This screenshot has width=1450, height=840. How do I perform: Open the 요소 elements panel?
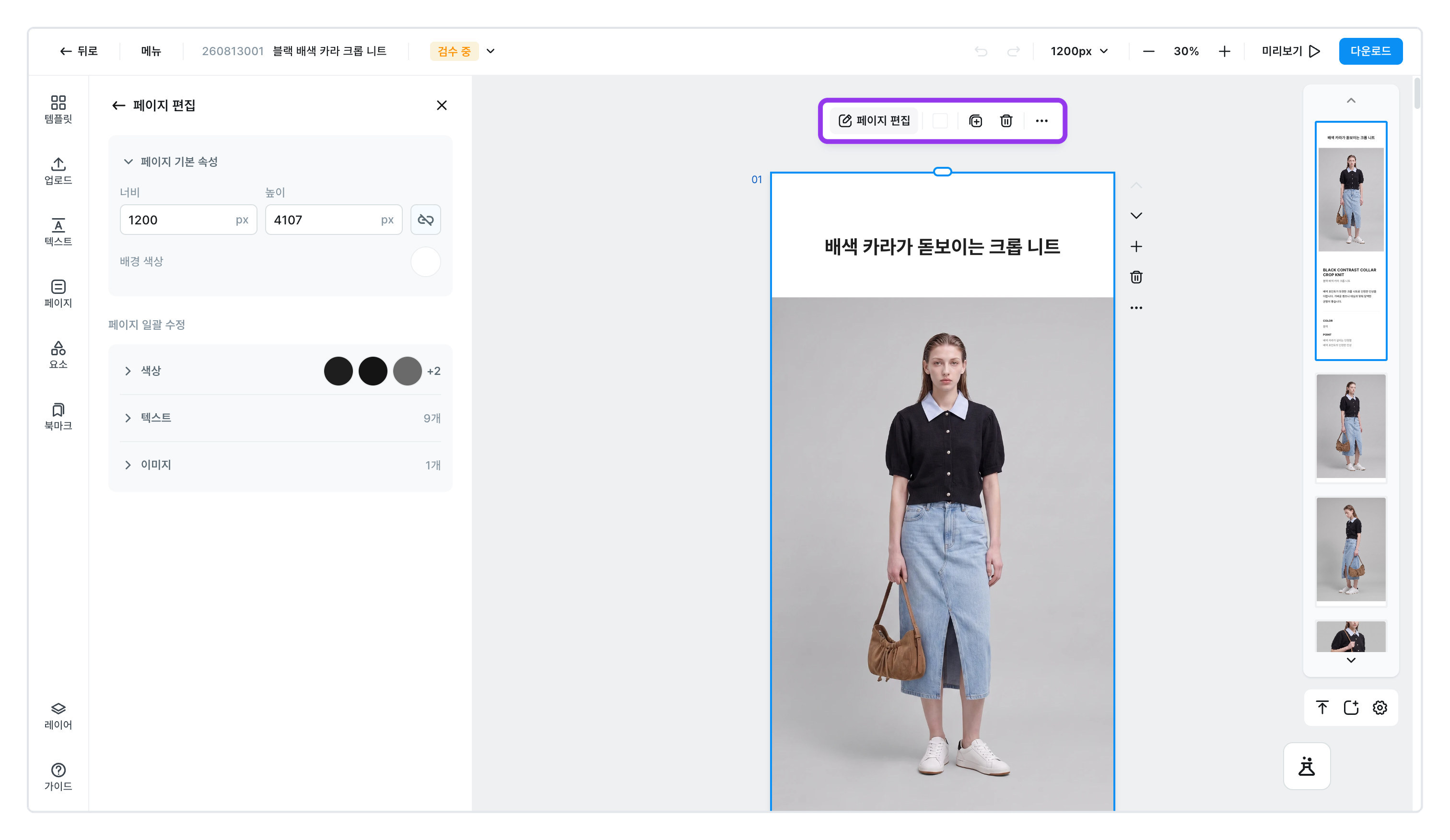[58, 355]
